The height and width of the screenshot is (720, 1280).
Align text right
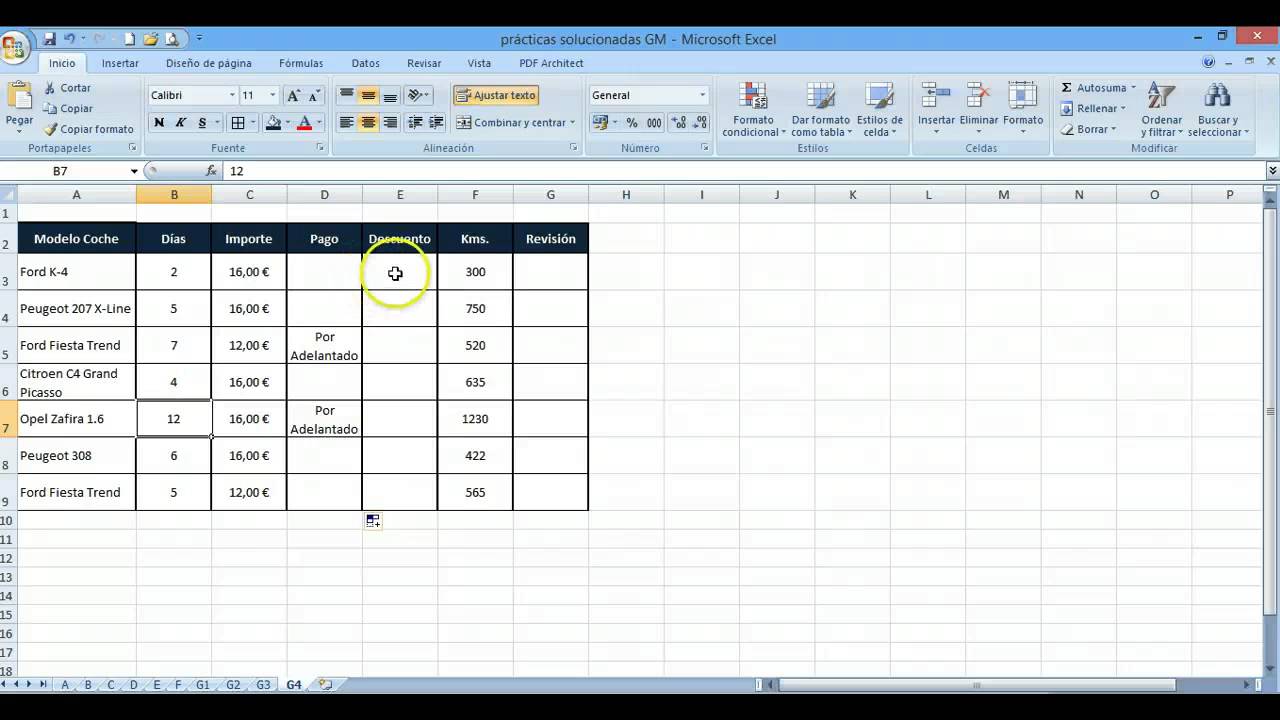coord(391,123)
